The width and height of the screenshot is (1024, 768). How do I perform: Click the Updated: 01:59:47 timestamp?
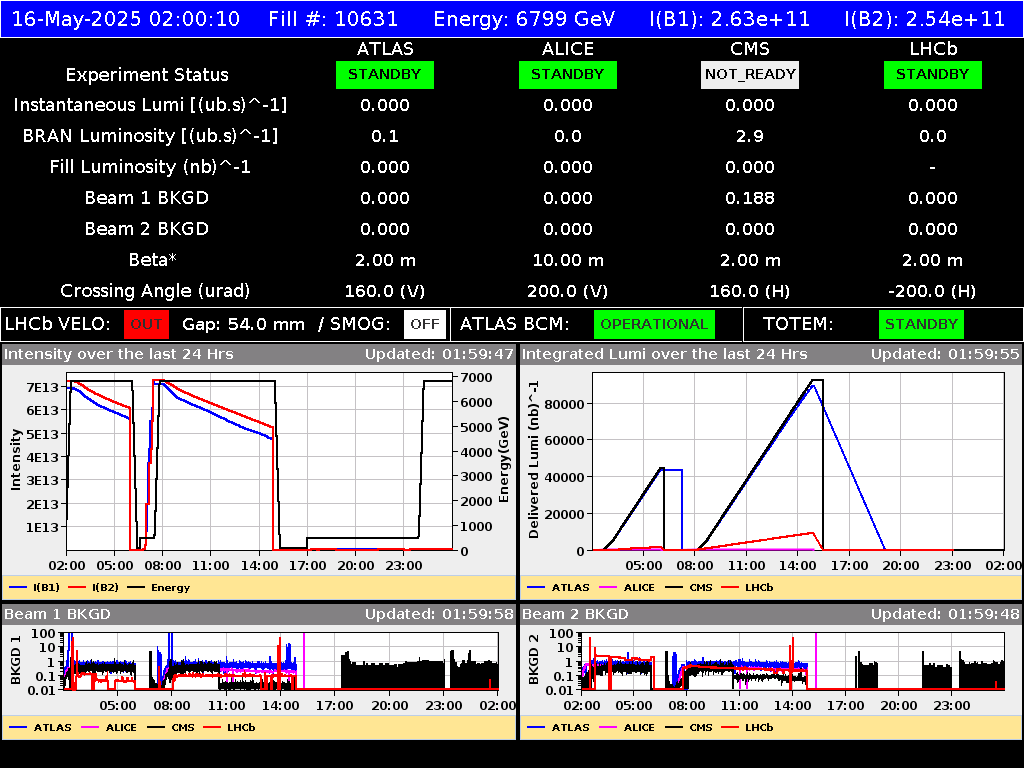440,354
